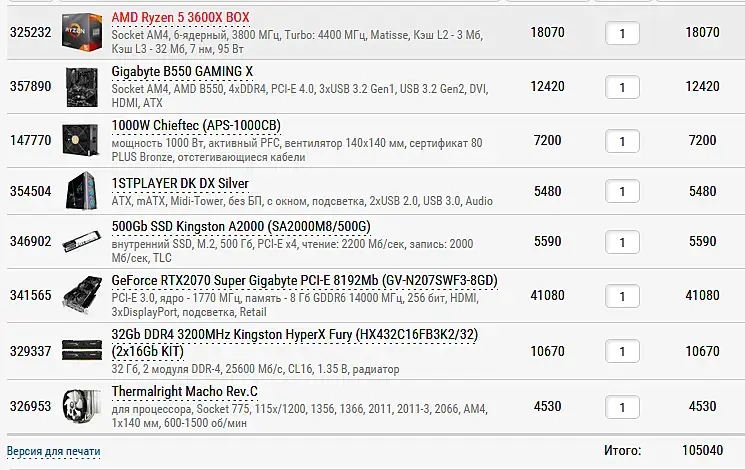
Task: Open the Gigabyte B550 GAMING X link
Action: coord(182,72)
